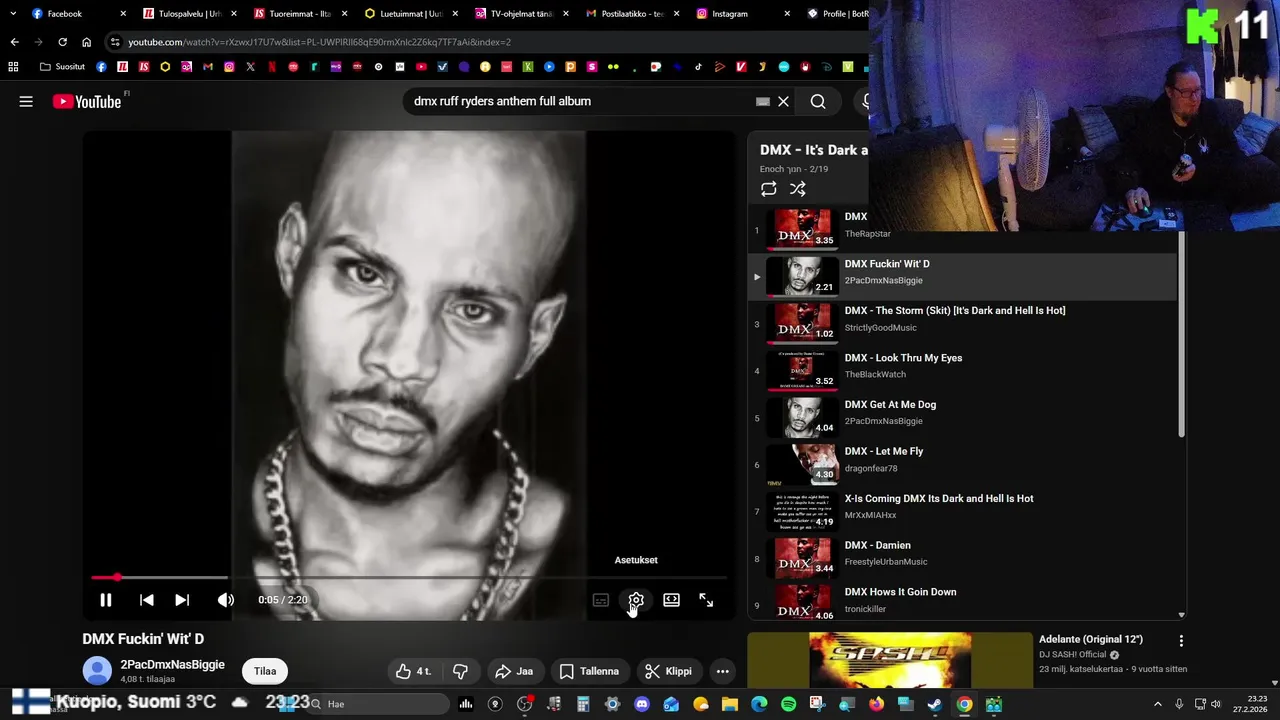
Task: Open 'DMX - Damien' thumbnail
Action: [802, 557]
